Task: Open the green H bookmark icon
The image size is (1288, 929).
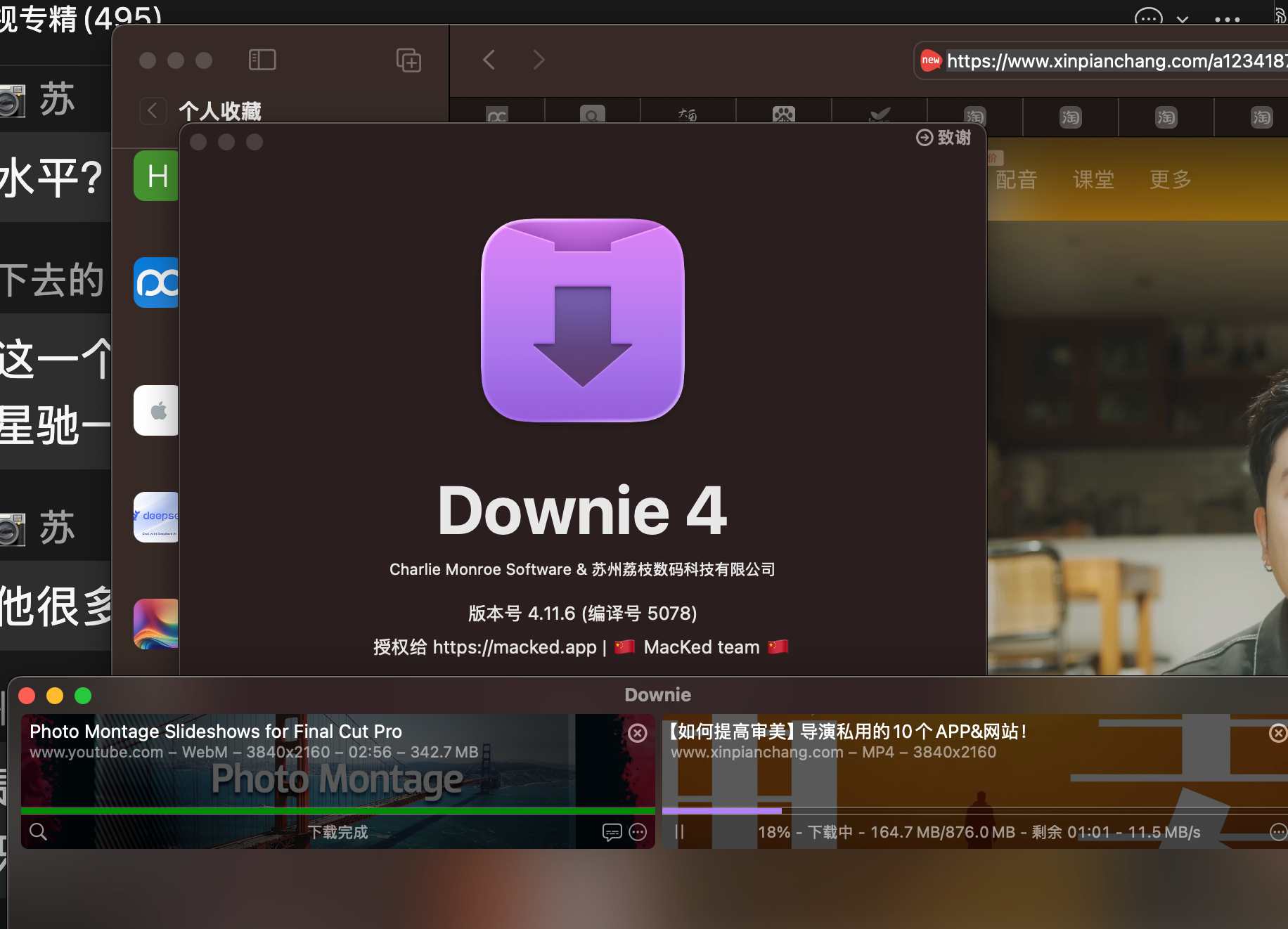Action: [x=156, y=176]
